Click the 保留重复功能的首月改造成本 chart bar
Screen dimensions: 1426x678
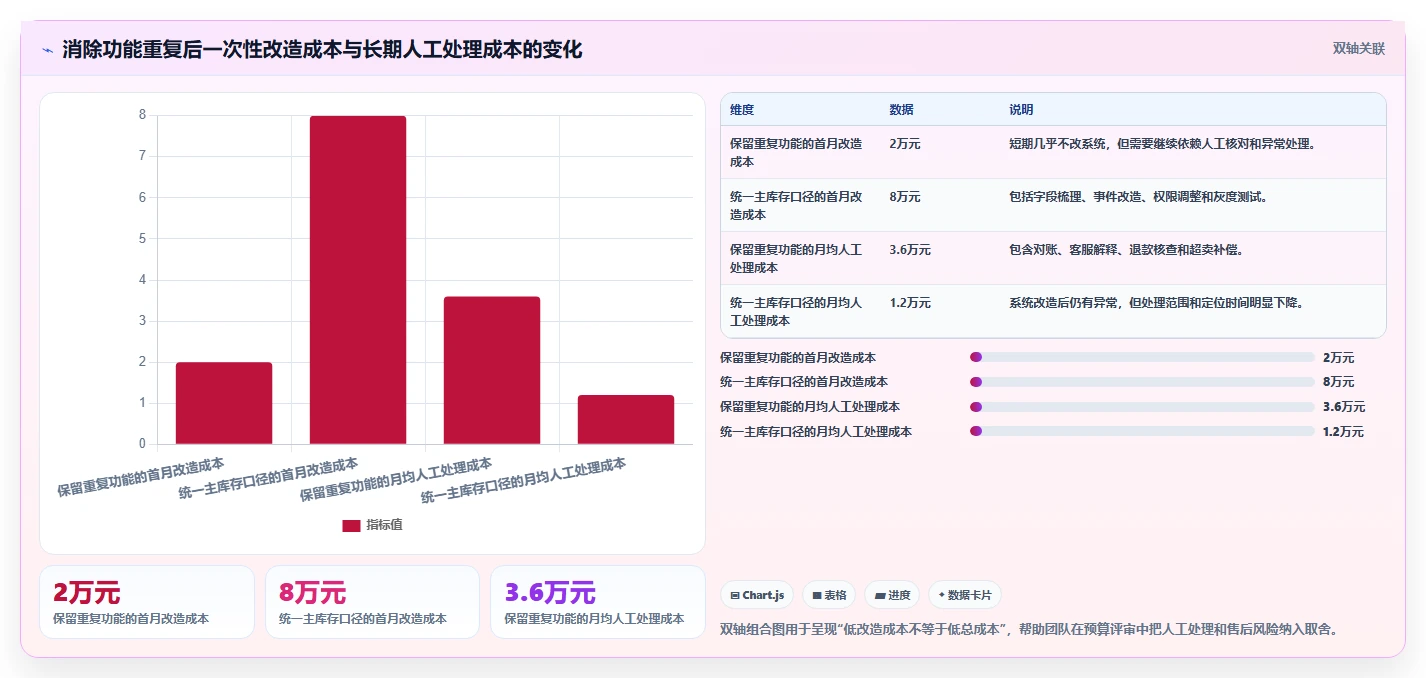tap(224, 403)
